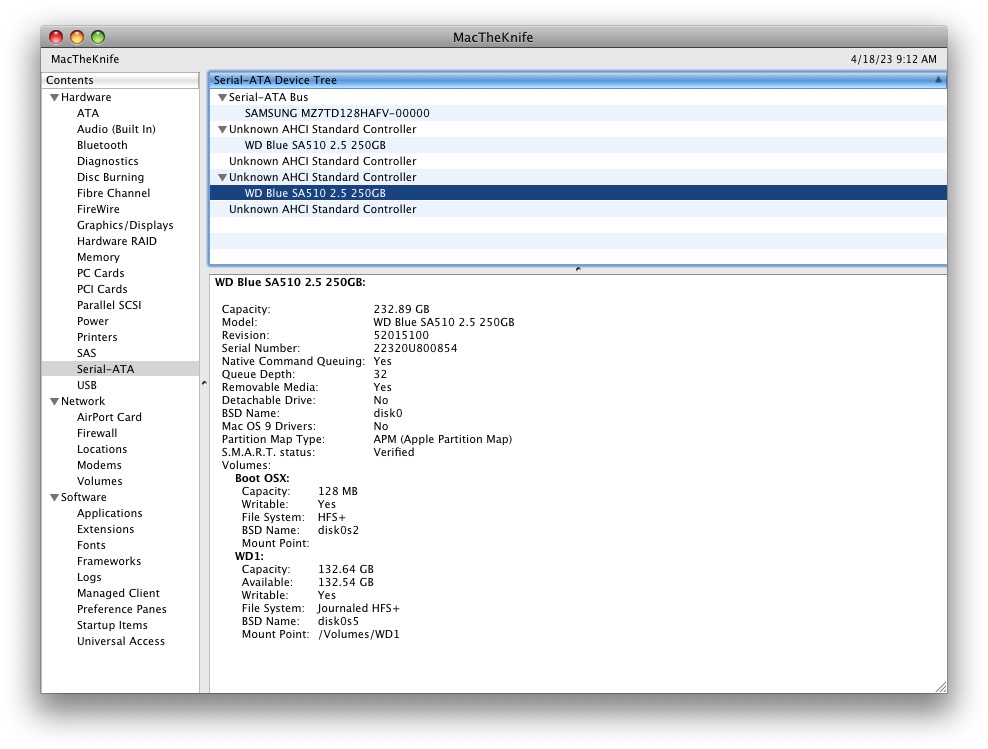This screenshot has width=988, height=749.
Task: Click the yellow minimize window button
Action: 77,37
